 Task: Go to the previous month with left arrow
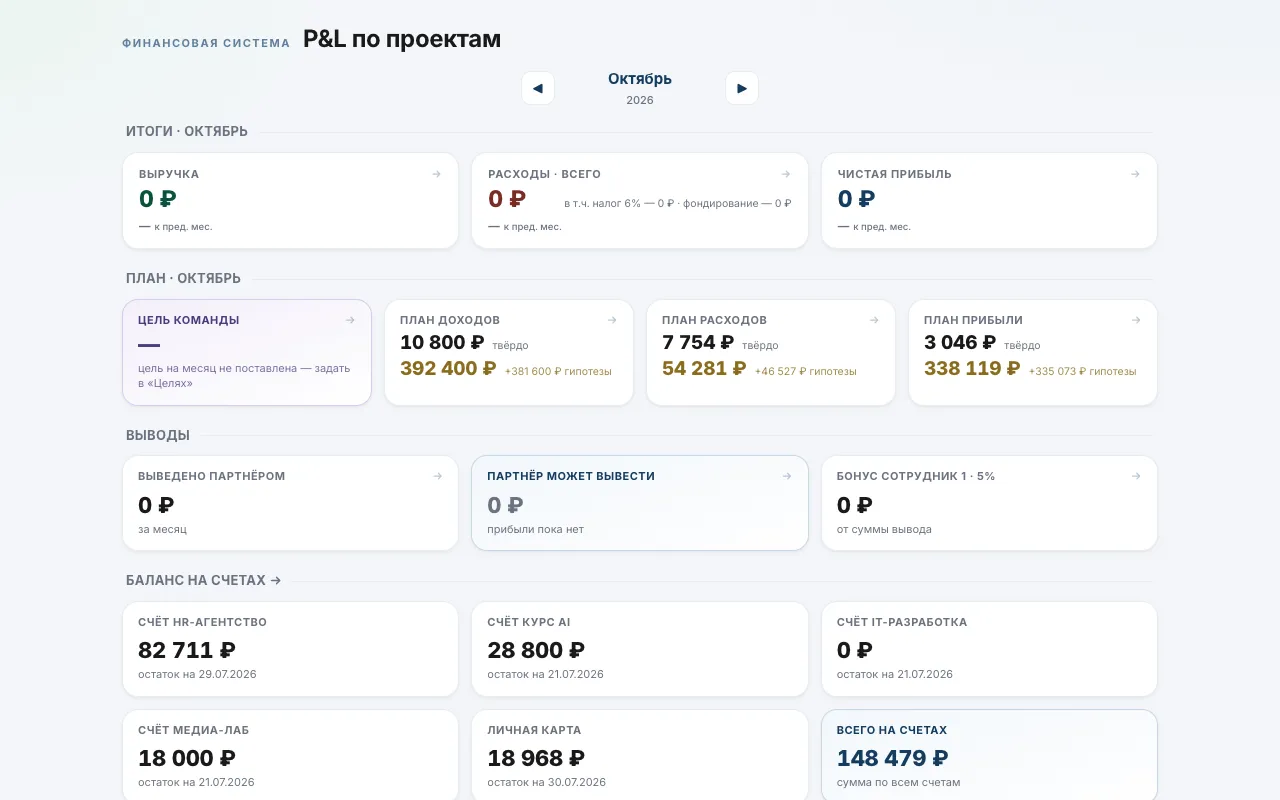[538, 88]
